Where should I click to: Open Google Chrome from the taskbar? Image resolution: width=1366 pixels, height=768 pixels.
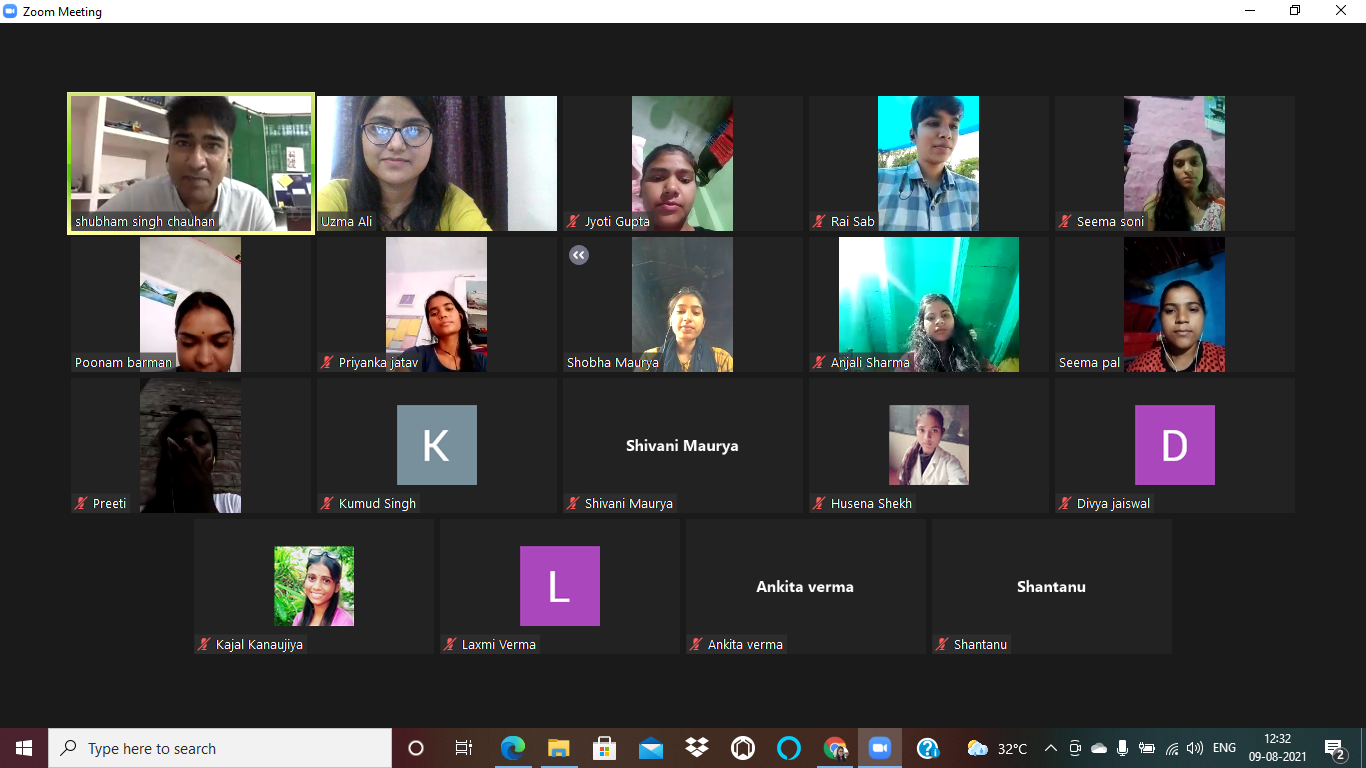click(834, 748)
